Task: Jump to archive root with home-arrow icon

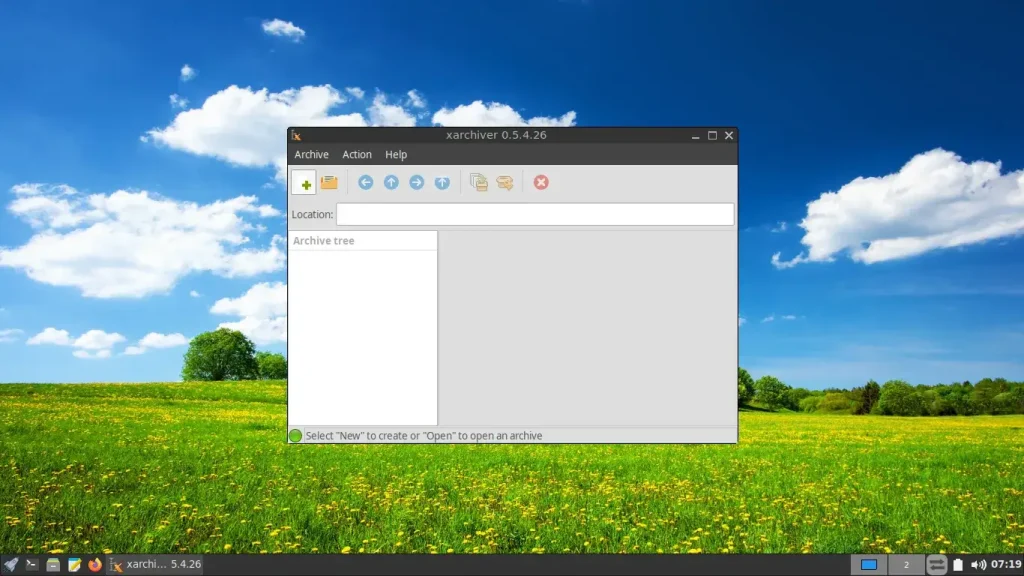Action: 442,182
